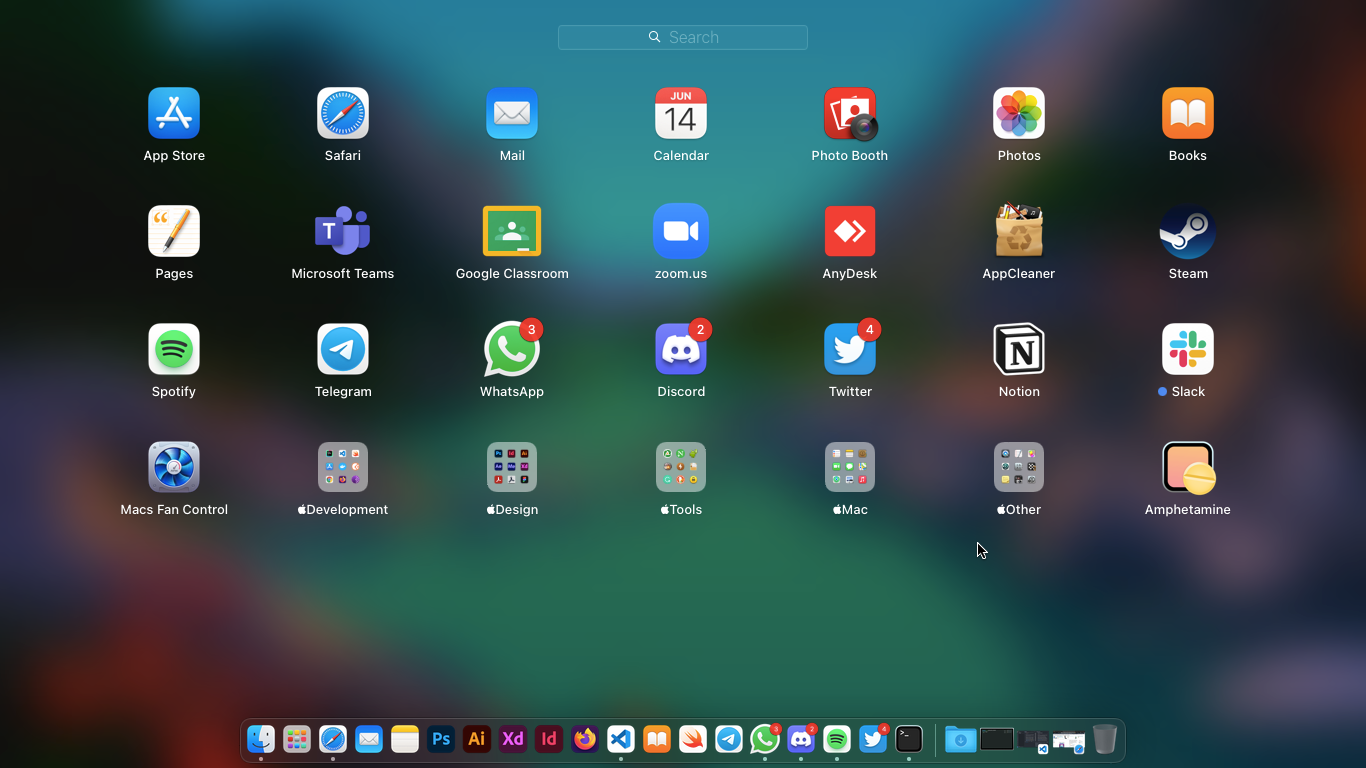Viewport: 1366px width, 768px height.
Task: Click InDesign icon in the Dock
Action: click(x=549, y=739)
